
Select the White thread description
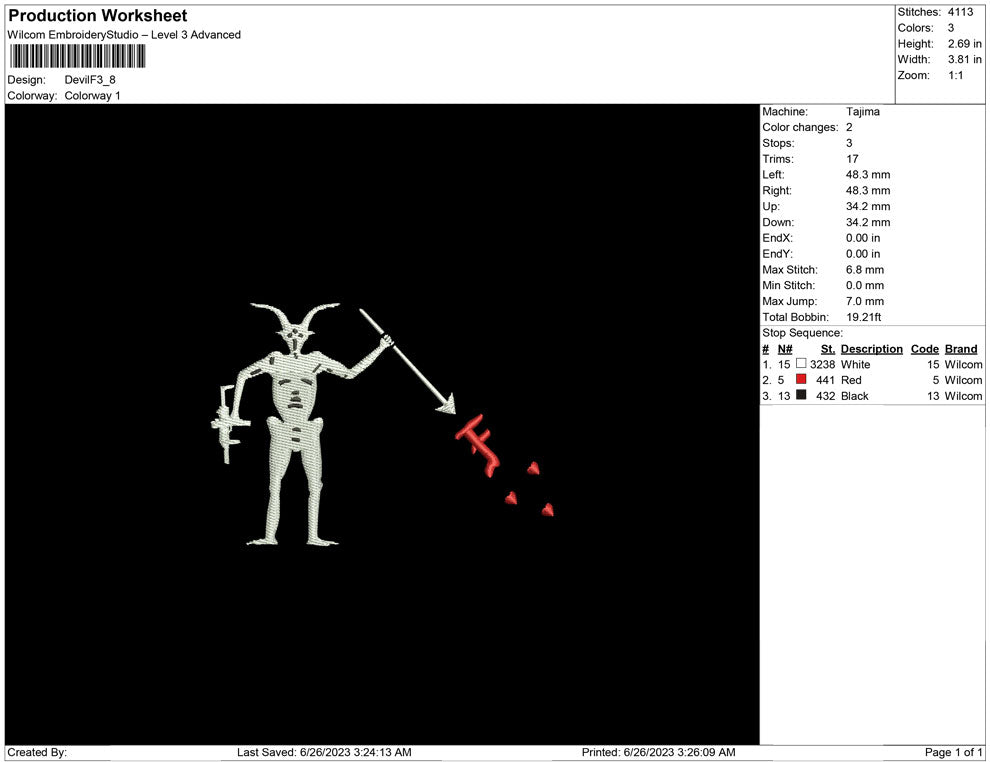click(x=855, y=364)
